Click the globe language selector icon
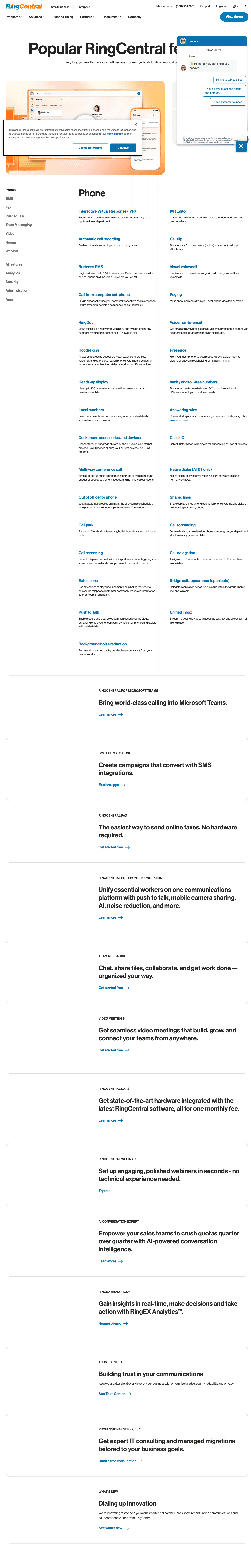The image size is (251, 1568). pyautogui.click(x=235, y=6)
